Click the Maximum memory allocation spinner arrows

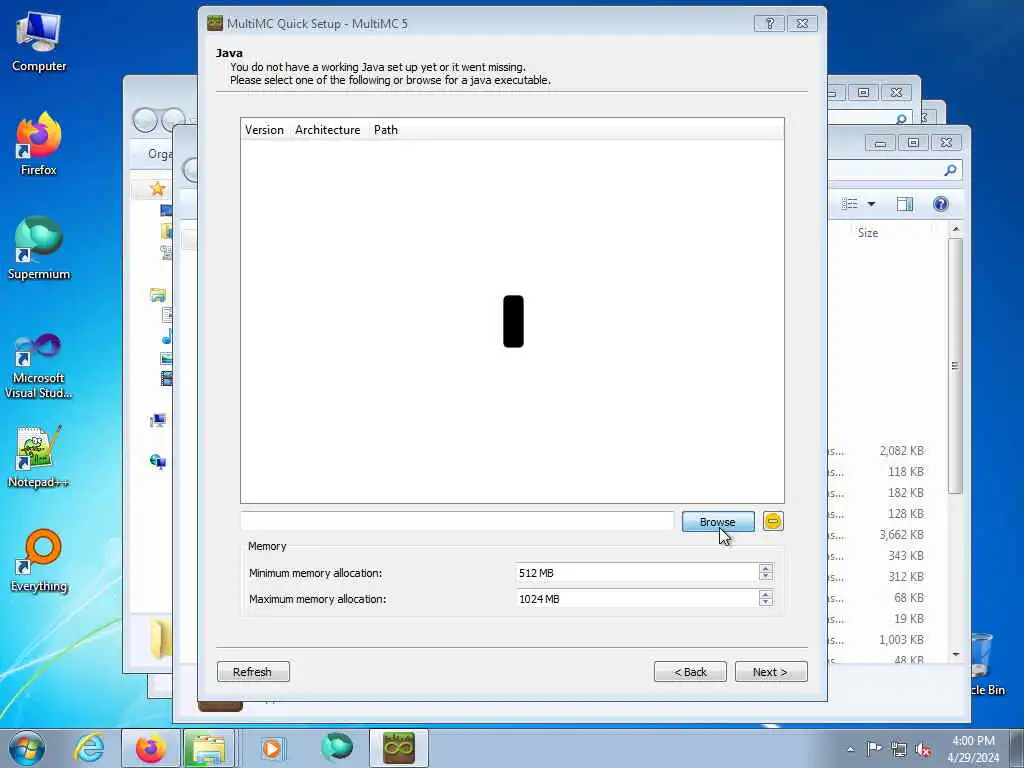(765, 599)
